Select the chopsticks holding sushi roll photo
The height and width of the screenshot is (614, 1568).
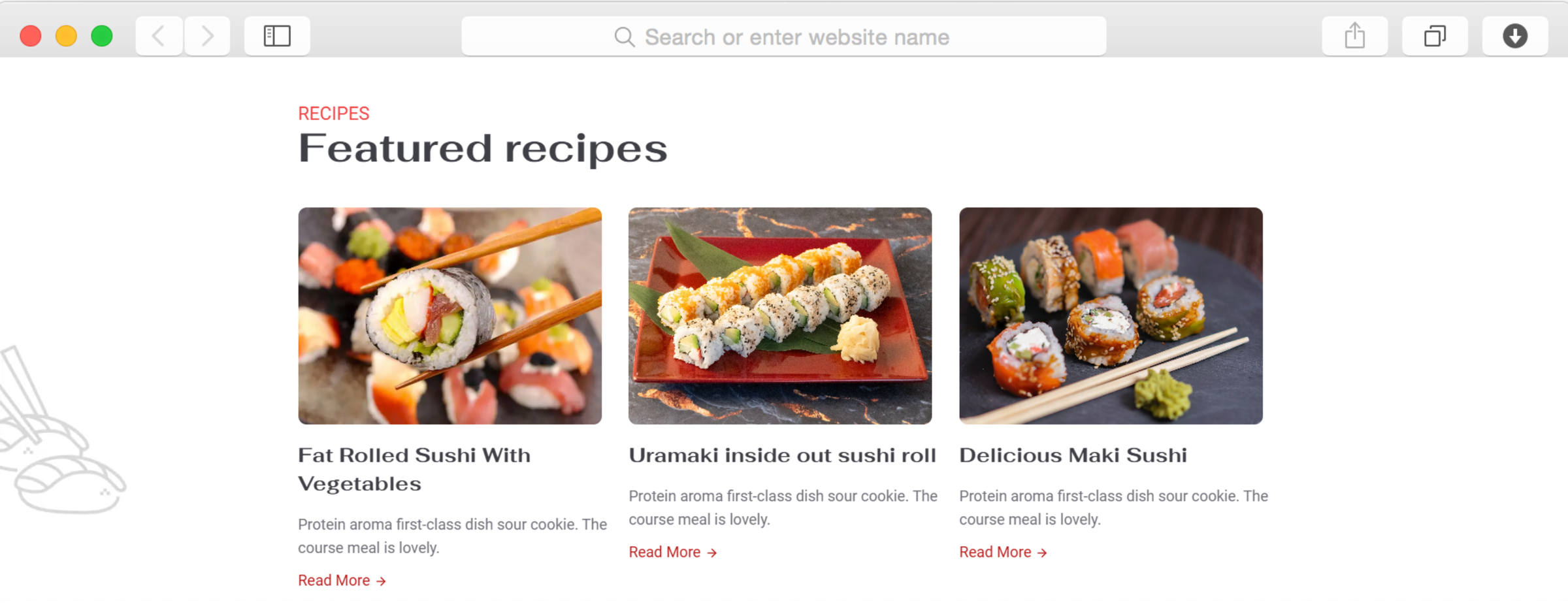(449, 316)
